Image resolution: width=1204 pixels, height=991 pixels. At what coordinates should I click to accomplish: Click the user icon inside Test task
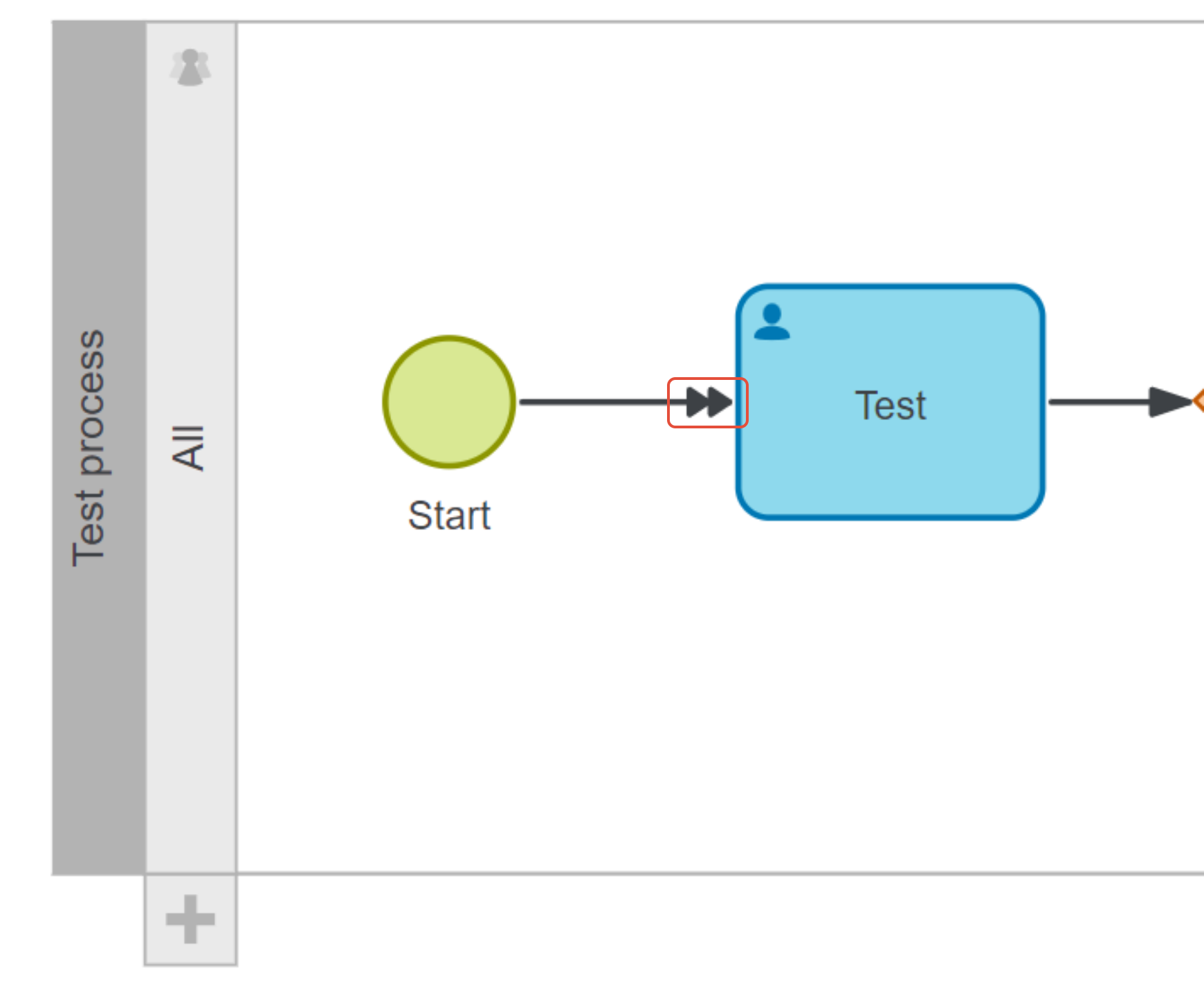click(772, 322)
